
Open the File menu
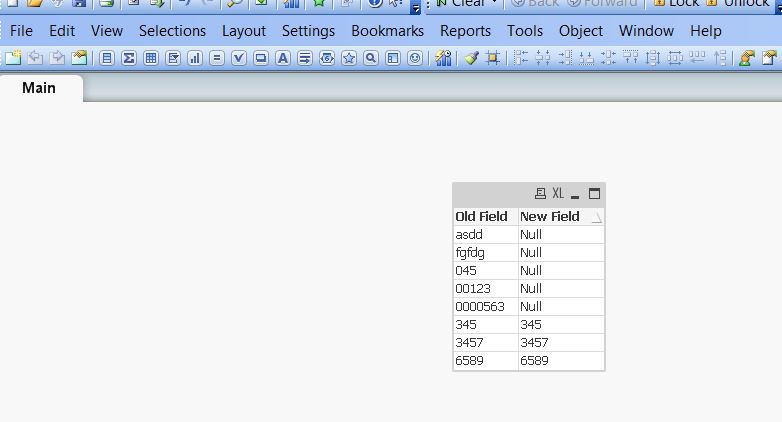21,31
